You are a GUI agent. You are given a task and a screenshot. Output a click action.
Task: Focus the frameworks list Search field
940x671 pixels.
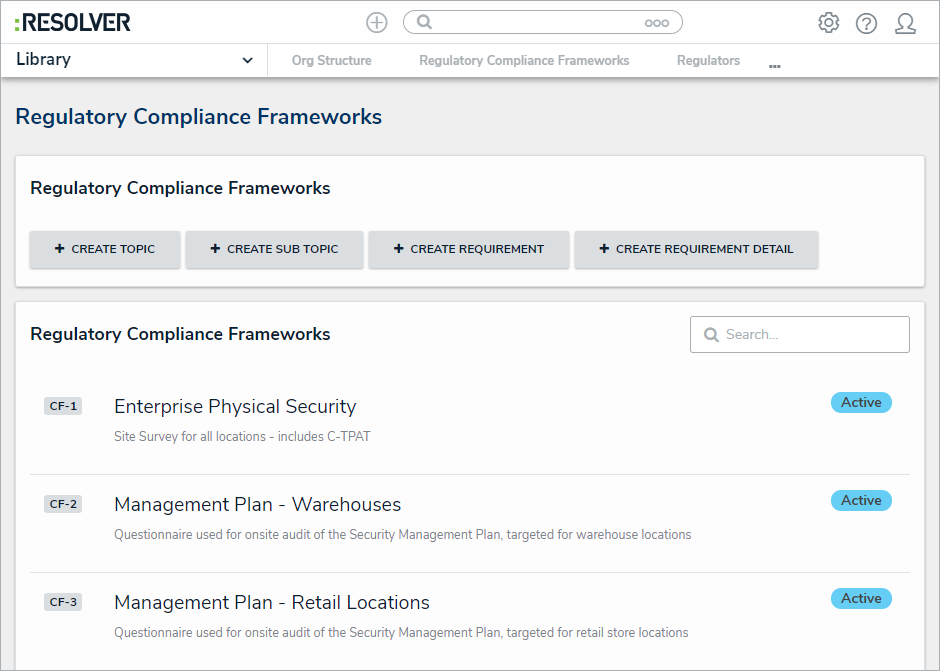(x=810, y=335)
